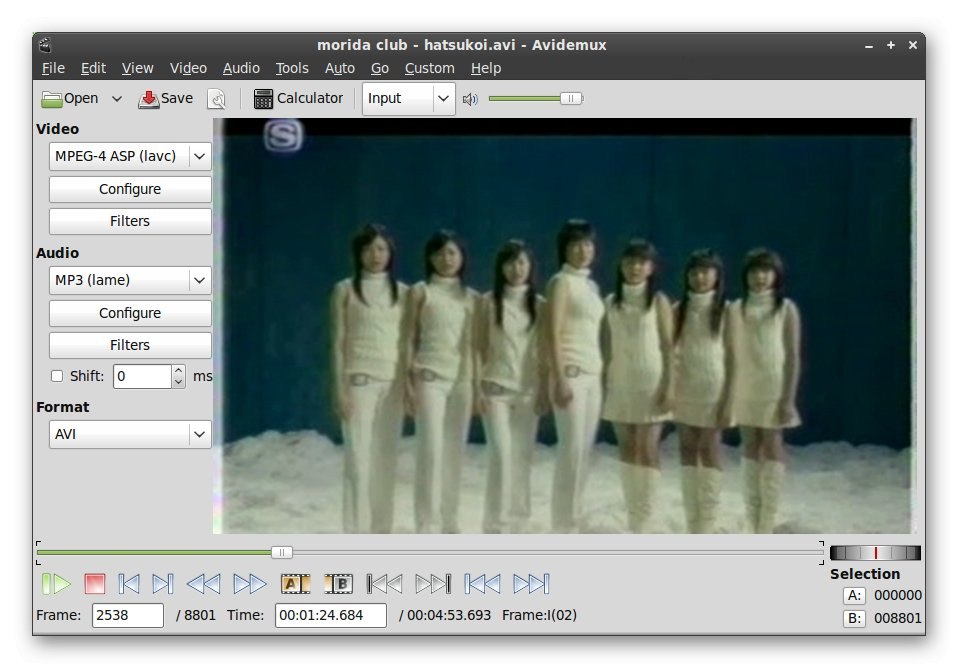Jump to the previous black frame
958x668 pixels.
tap(384, 584)
